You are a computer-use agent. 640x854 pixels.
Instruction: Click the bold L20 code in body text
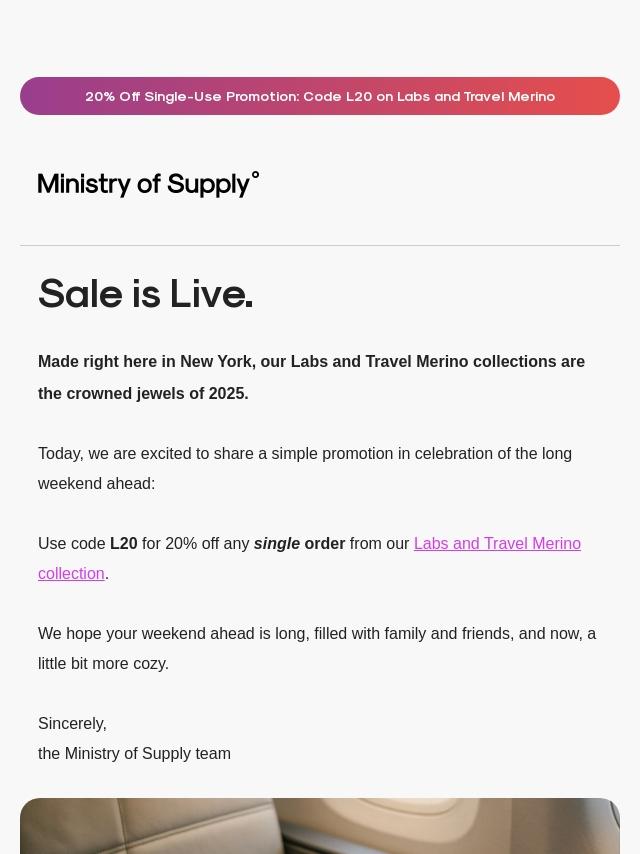123,544
